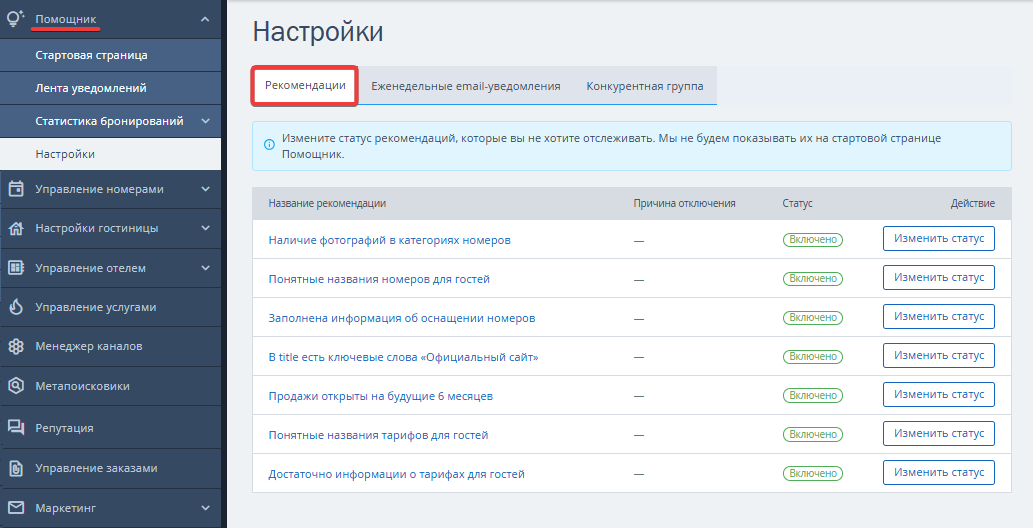Screen dimensions: 1033x528
Task: Click the grid icon for Управление отелем
Action: pos(16,268)
